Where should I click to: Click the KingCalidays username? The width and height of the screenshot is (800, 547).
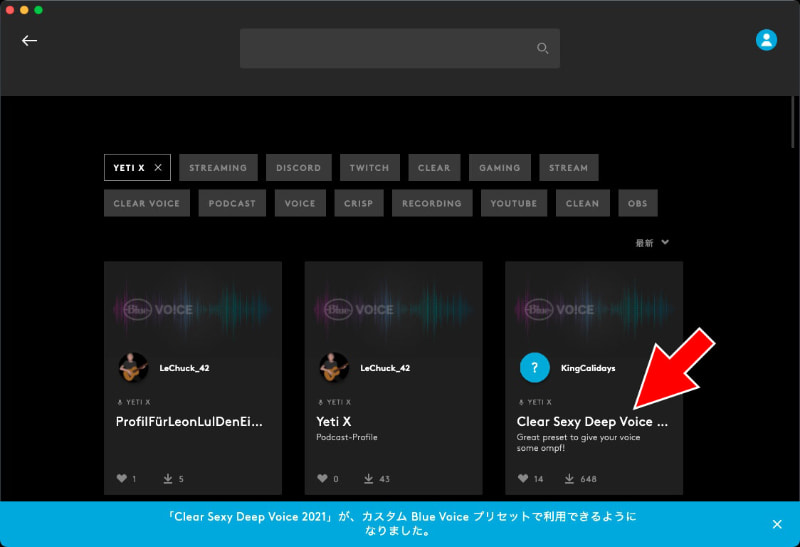(x=588, y=368)
